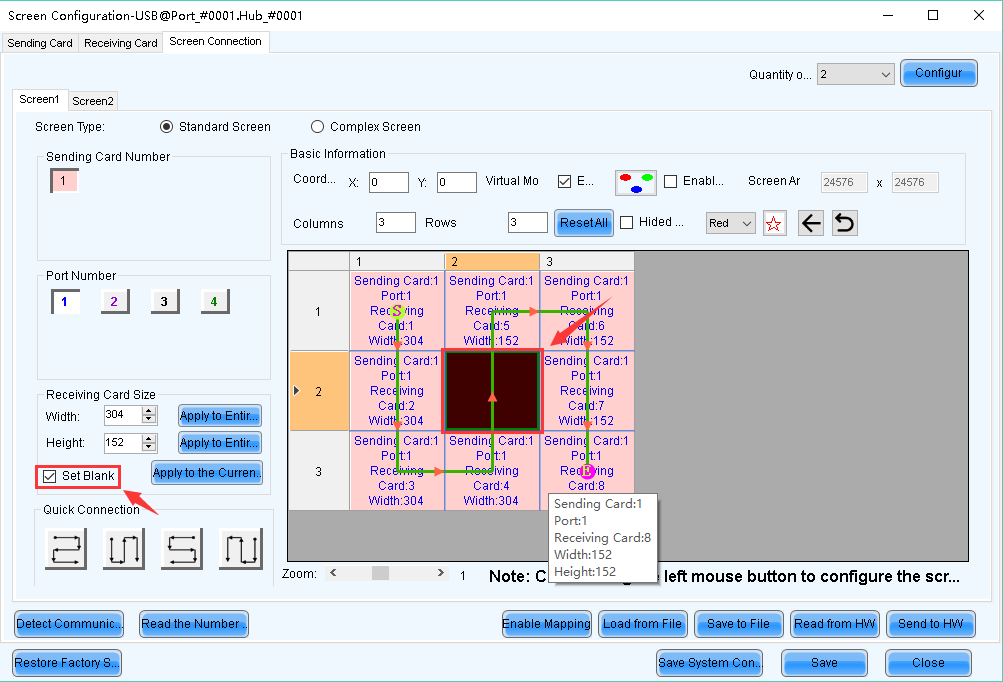This screenshot has width=1003, height=682.
Task: Open the Red color dropdown
Action: (730, 223)
